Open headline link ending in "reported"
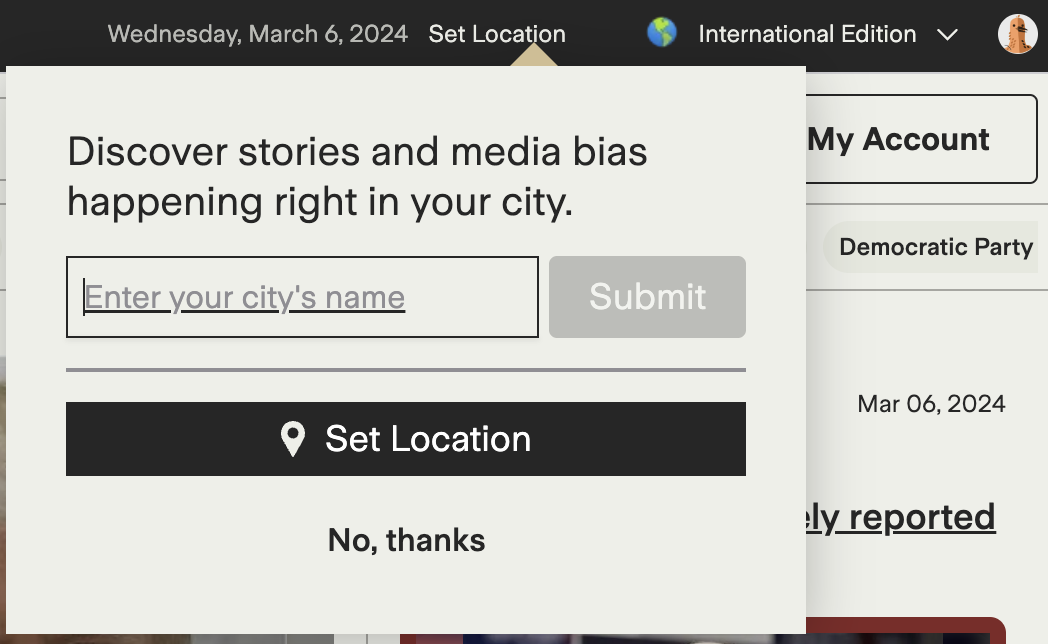This screenshot has width=1048, height=644. tap(902, 517)
